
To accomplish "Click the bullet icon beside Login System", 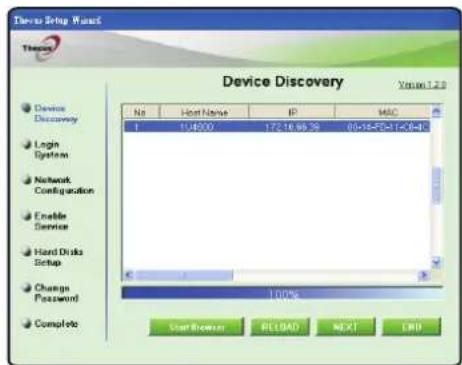I will (26, 144).
